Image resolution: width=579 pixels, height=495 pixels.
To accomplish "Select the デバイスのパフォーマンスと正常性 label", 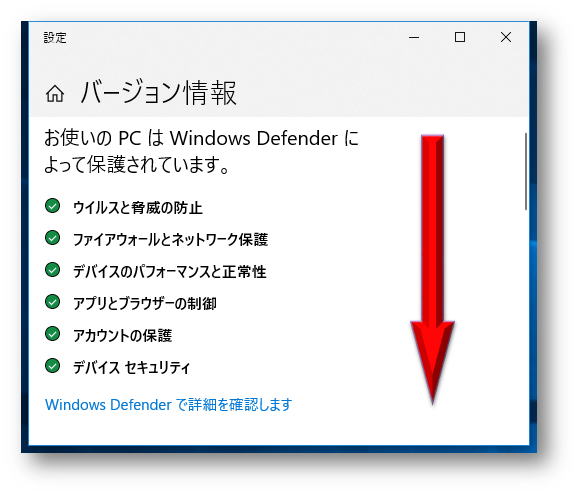I will coord(169,272).
